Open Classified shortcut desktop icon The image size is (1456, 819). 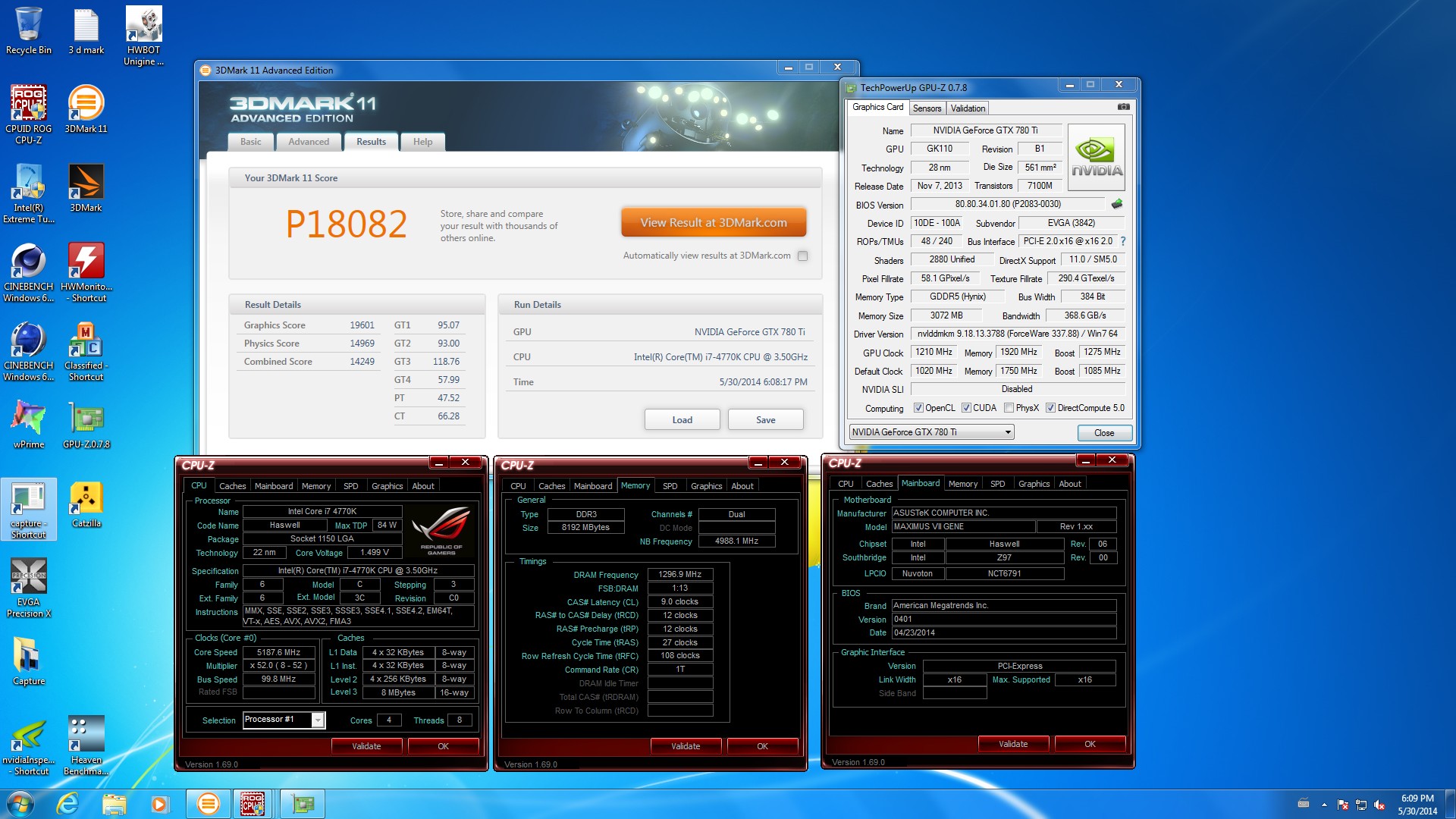coord(86,351)
